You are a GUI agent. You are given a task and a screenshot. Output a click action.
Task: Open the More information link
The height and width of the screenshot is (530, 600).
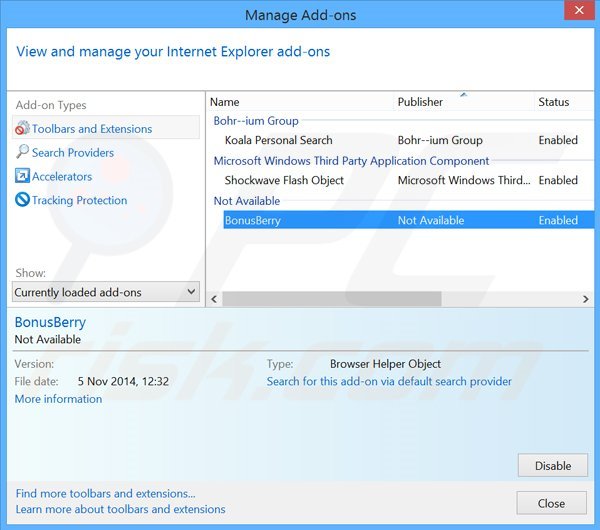point(58,399)
